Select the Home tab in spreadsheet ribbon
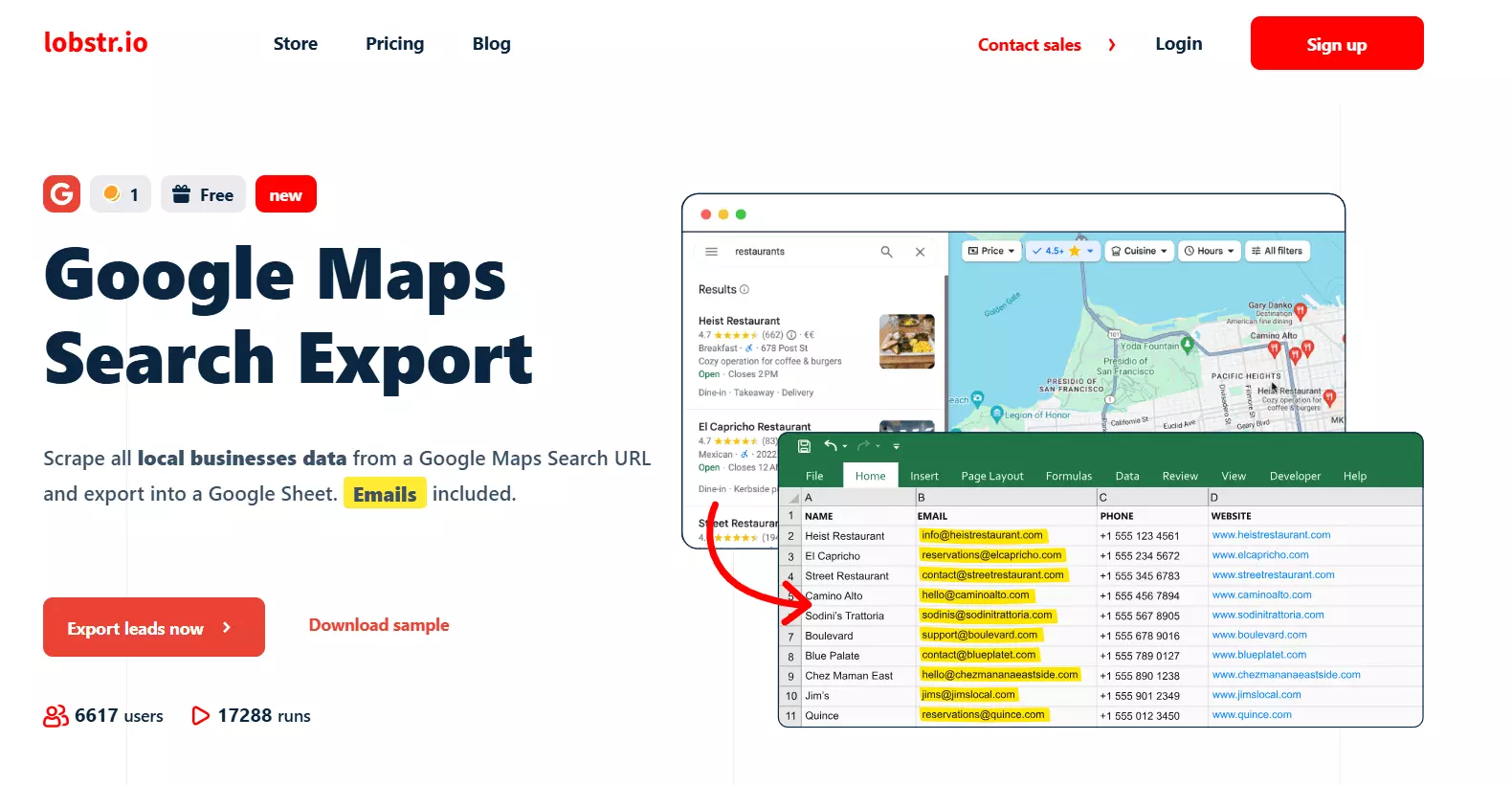1512x785 pixels. (x=870, y=476)
